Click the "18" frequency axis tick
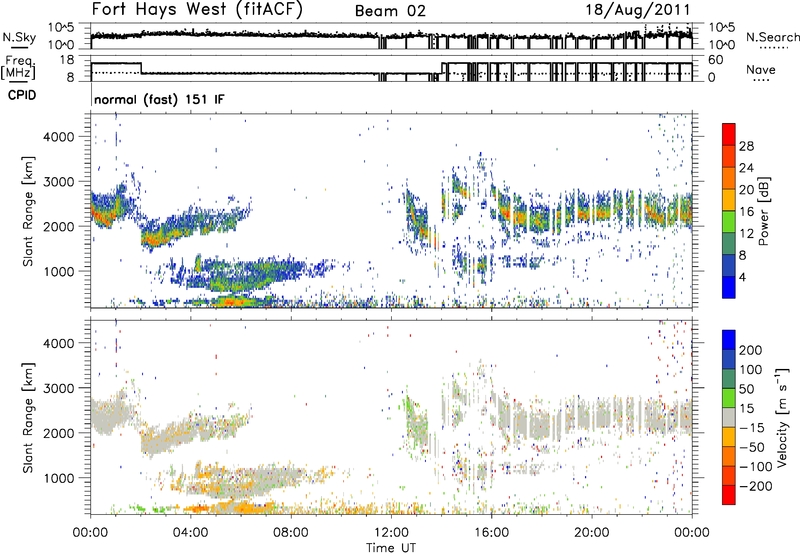 [67, 60]
